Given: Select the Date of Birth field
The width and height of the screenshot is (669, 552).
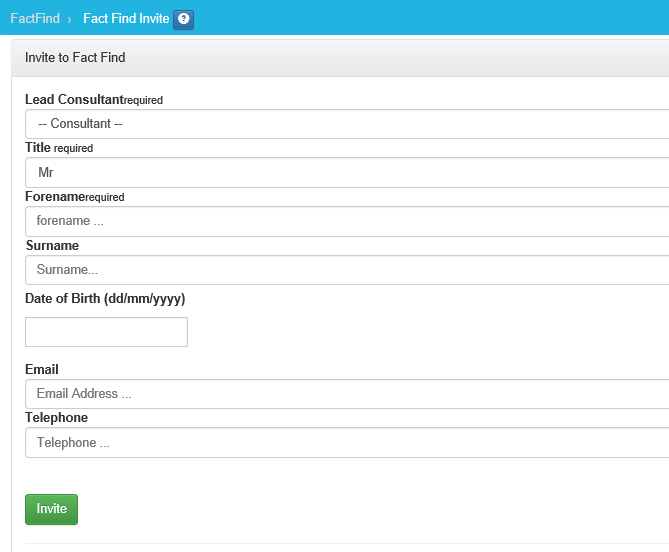Looking at the screenshot, I should click(106, 332).
